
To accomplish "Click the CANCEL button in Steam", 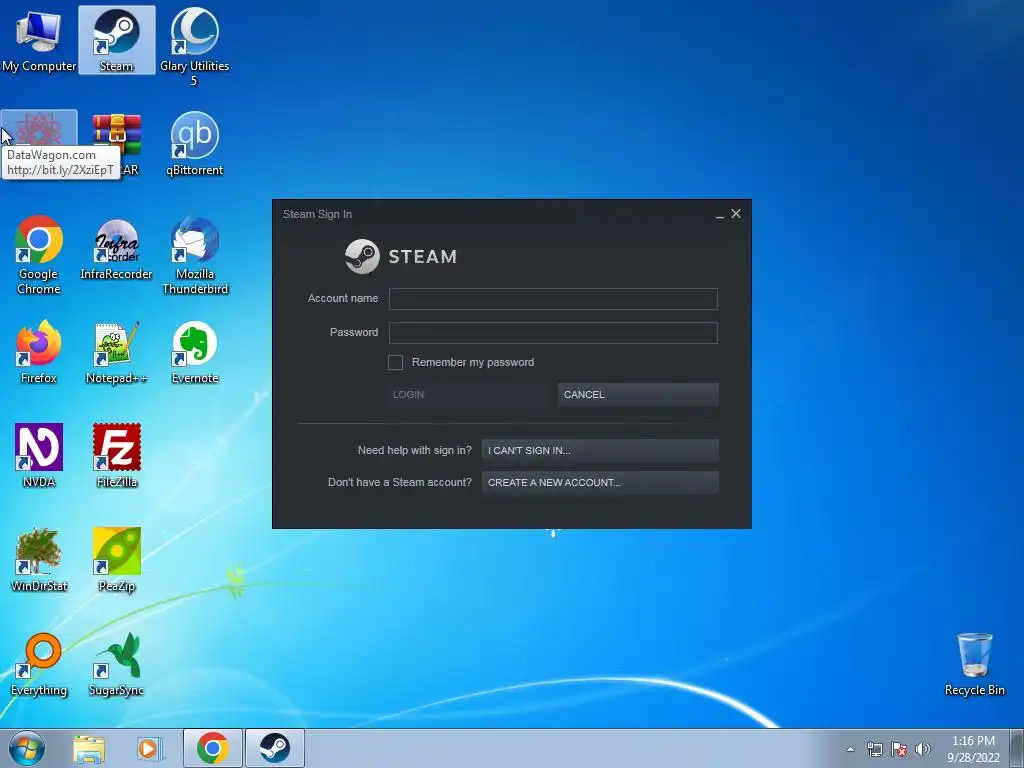I will click(638, 394).
